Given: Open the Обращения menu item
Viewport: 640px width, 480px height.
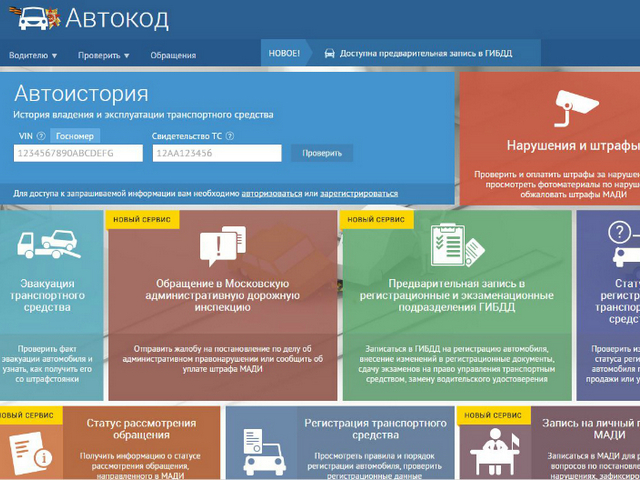Looking at the screenshot, I should click(173, 55).
